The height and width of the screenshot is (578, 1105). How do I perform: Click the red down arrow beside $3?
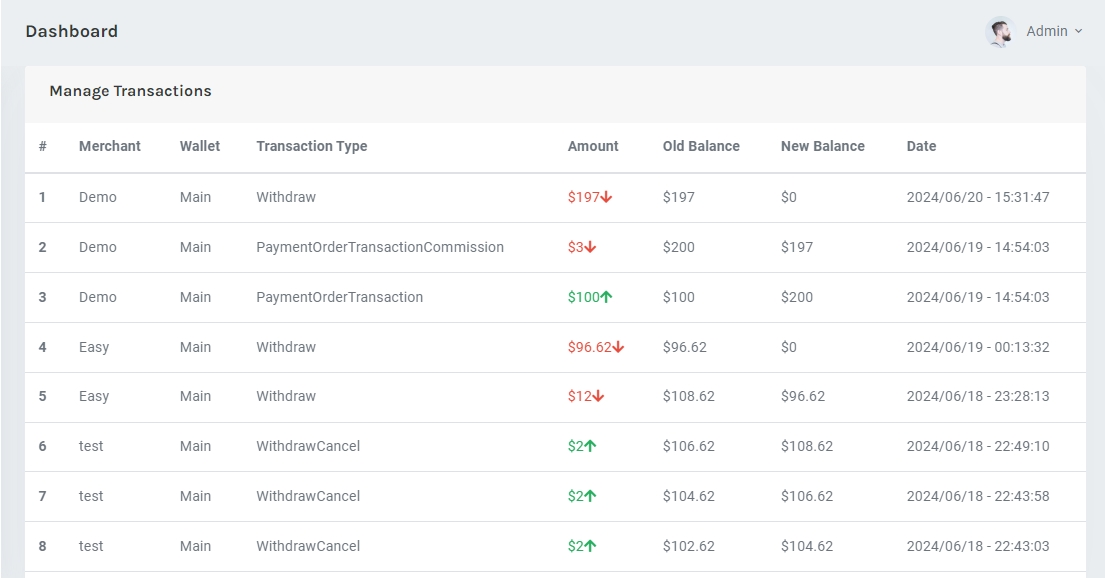point(590,247)
